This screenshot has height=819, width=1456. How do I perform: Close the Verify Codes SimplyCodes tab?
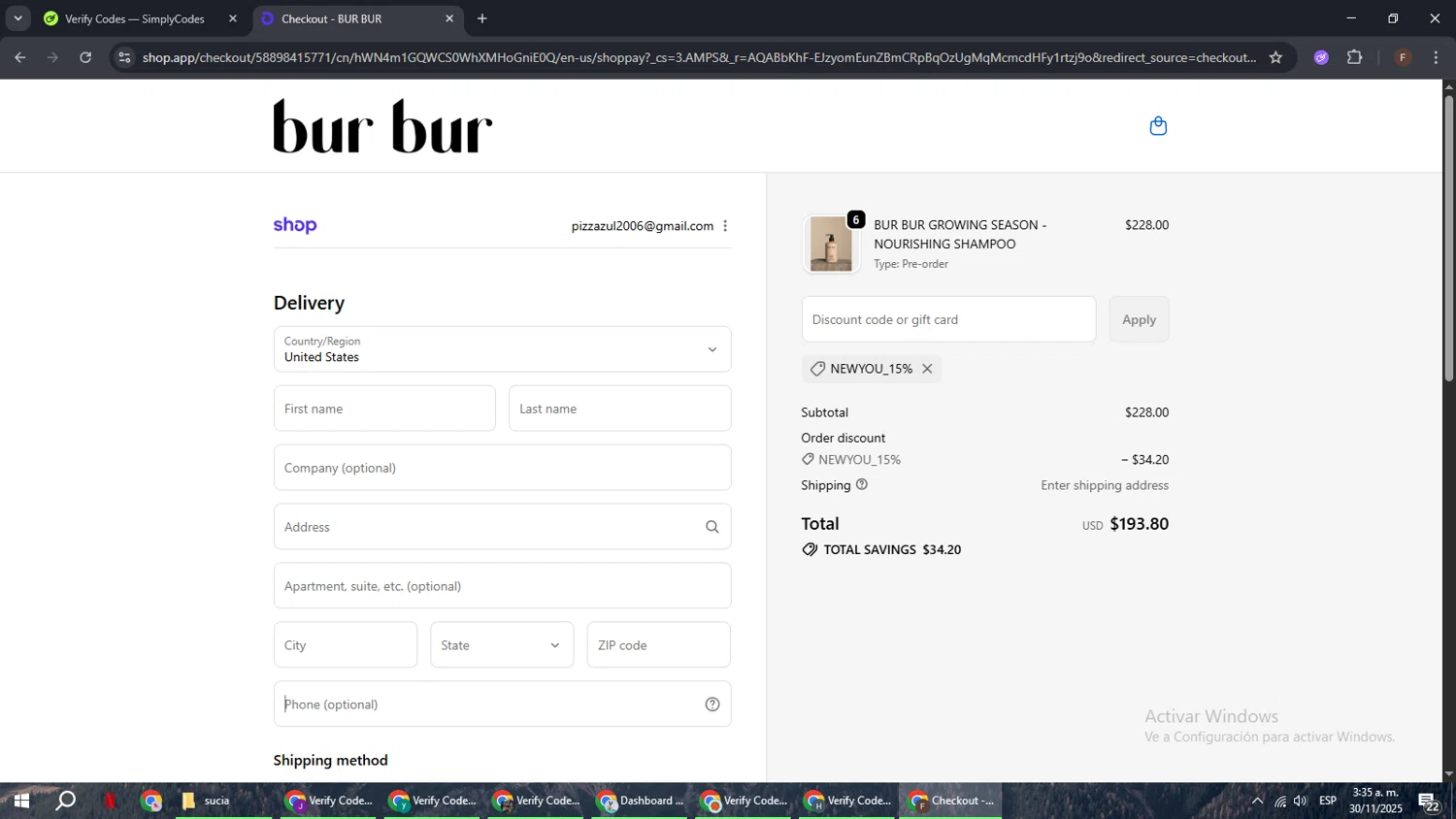[233, 18]
